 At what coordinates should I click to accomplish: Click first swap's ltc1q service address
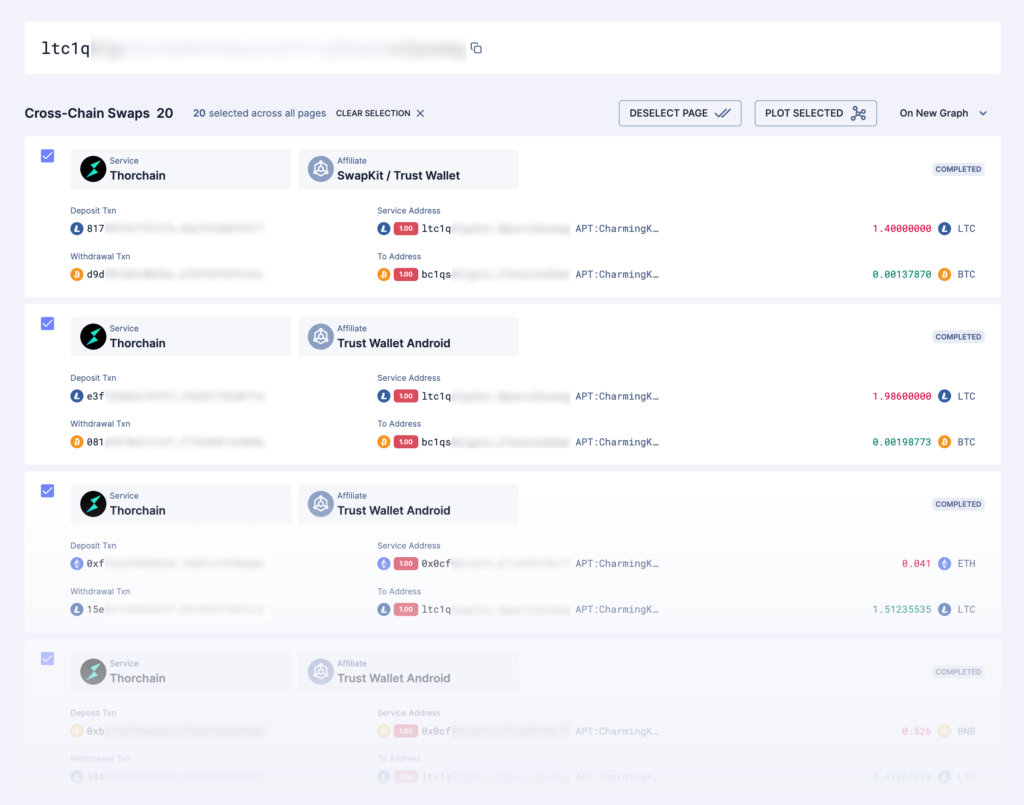click(x=495, y=229)
